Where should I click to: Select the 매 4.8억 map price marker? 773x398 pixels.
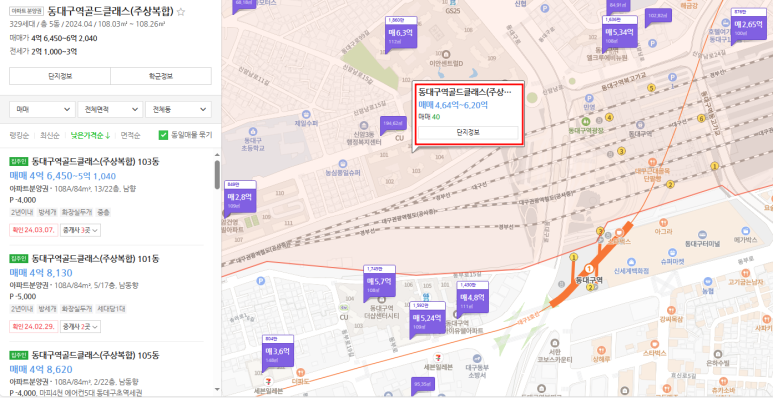click(x=472, y=298)
